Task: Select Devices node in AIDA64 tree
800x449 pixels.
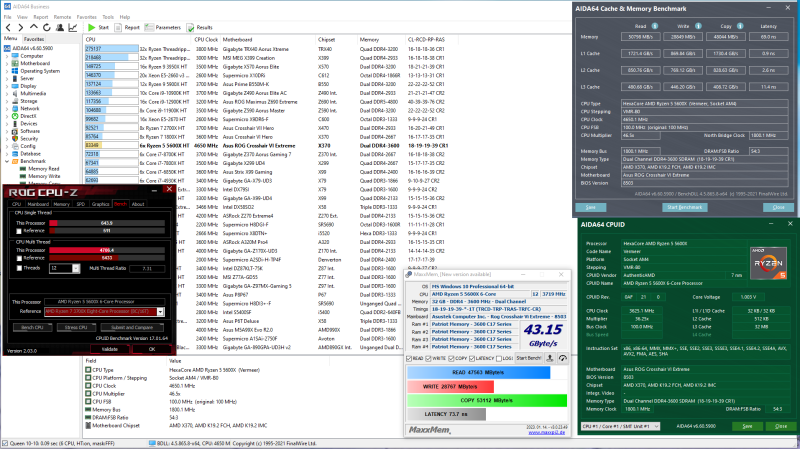Action: 24,123
